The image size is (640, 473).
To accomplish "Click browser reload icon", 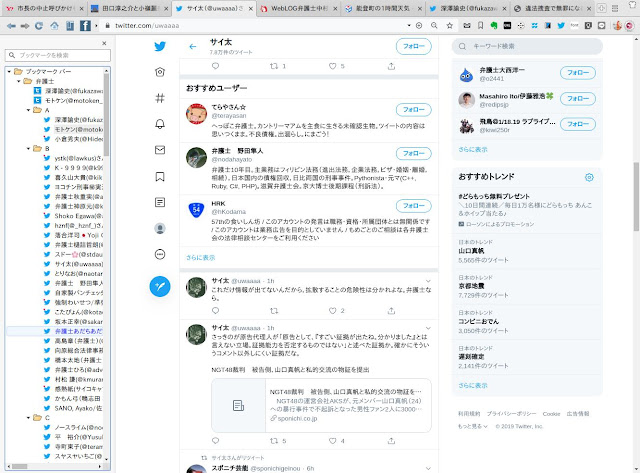I will 39,26.
